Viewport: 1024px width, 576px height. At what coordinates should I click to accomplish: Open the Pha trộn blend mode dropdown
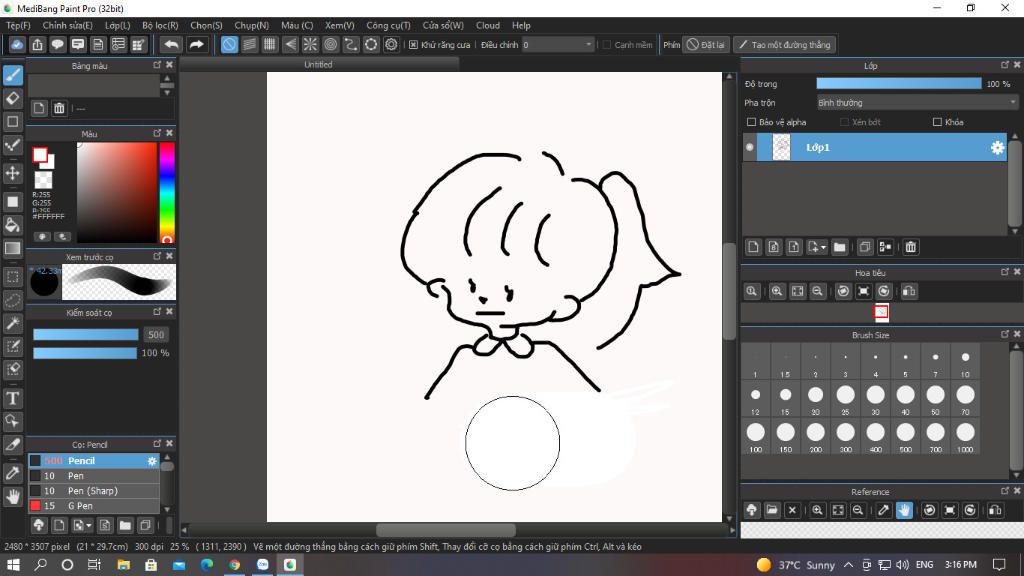point(917,103)
